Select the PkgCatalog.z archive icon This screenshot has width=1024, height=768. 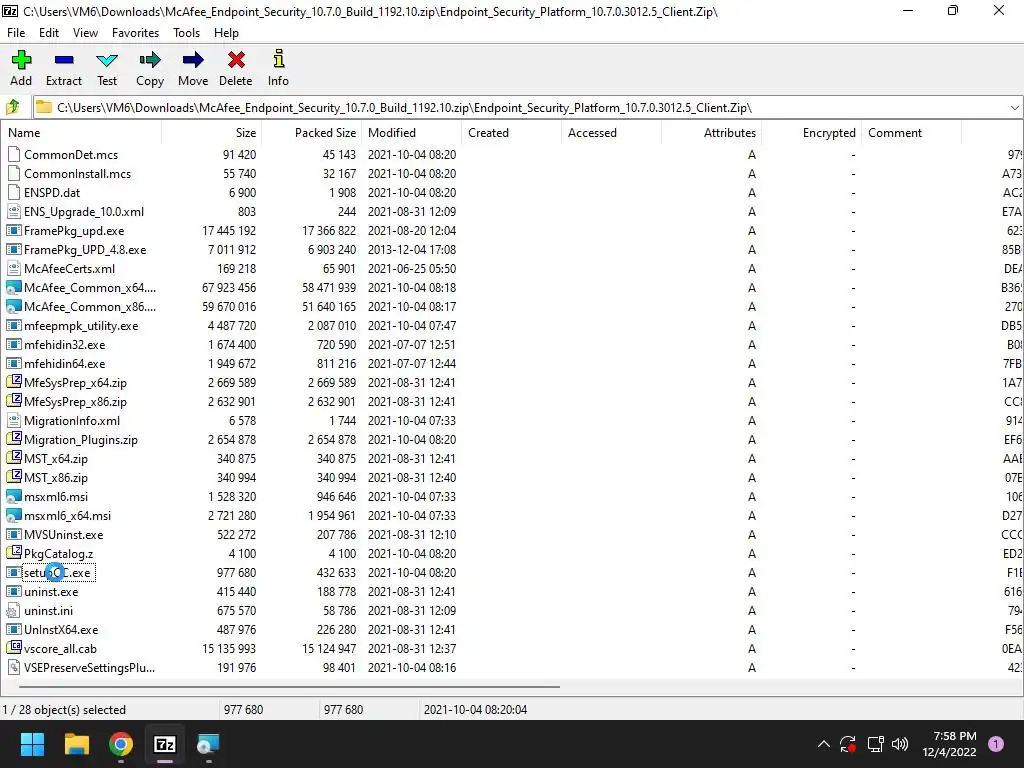point(13,553)
